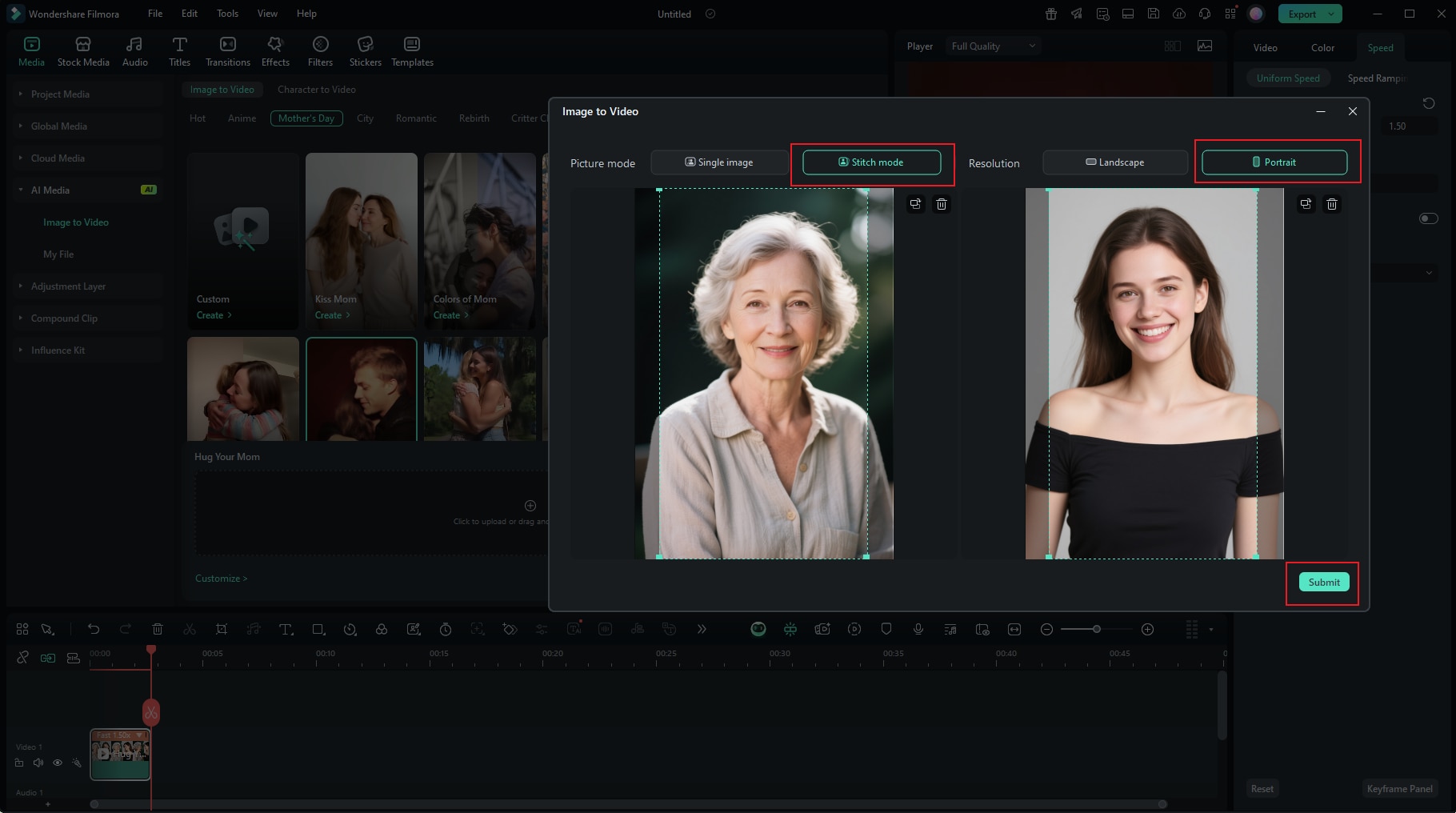Expand Adjustment Layer tree item
This screenshot has width=1456, height=813.
click(21, 286)
